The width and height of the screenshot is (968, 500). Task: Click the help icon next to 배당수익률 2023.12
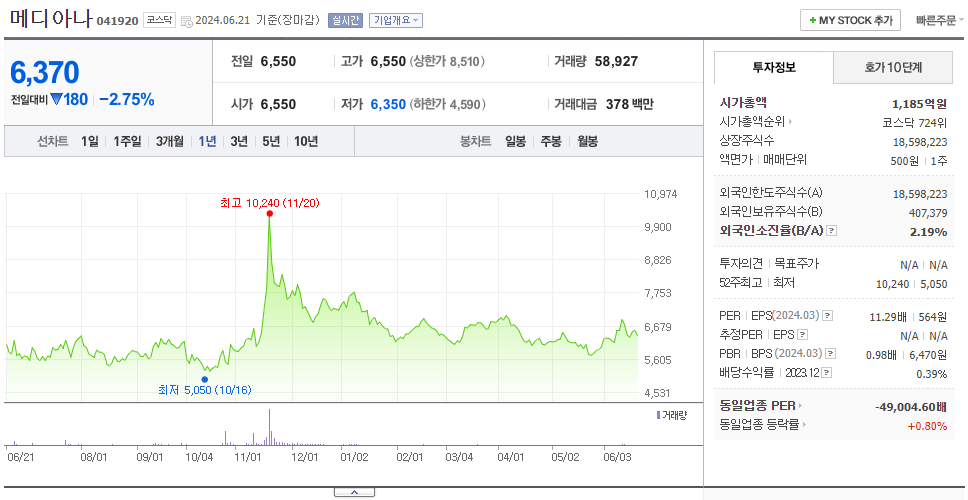(x=827, y=373)
